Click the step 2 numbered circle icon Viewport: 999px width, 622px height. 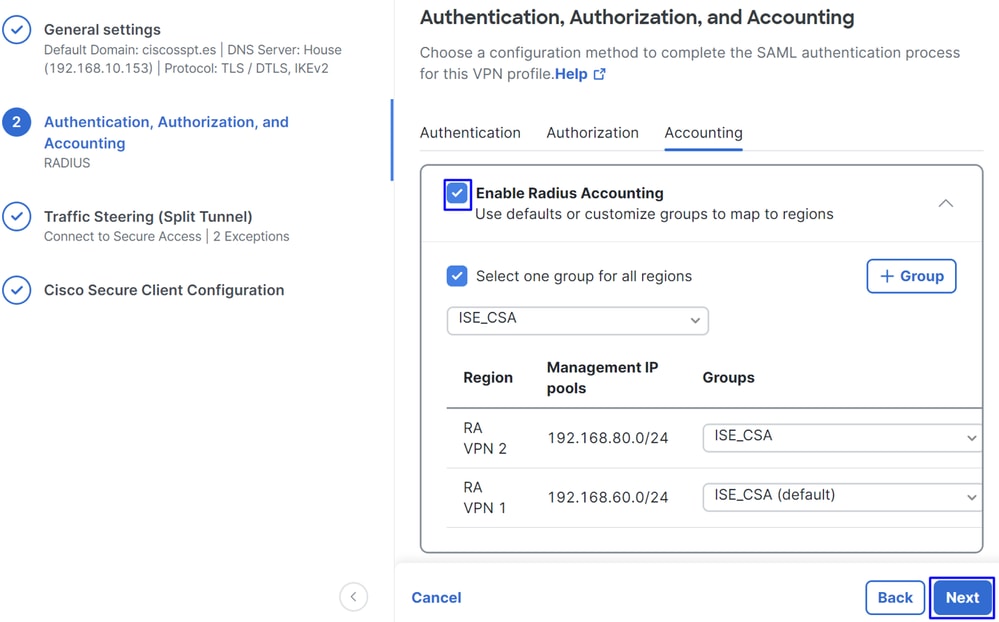pos(17,122)
